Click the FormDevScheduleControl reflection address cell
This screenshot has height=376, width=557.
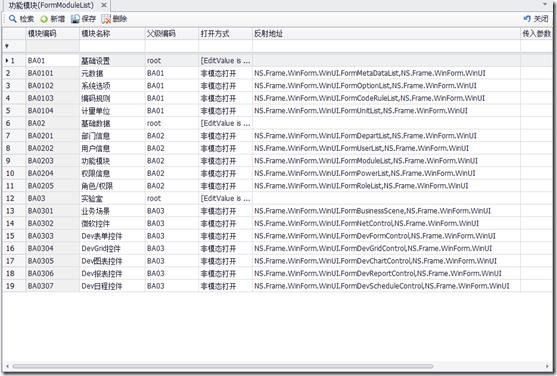click(x=386, y=286)
